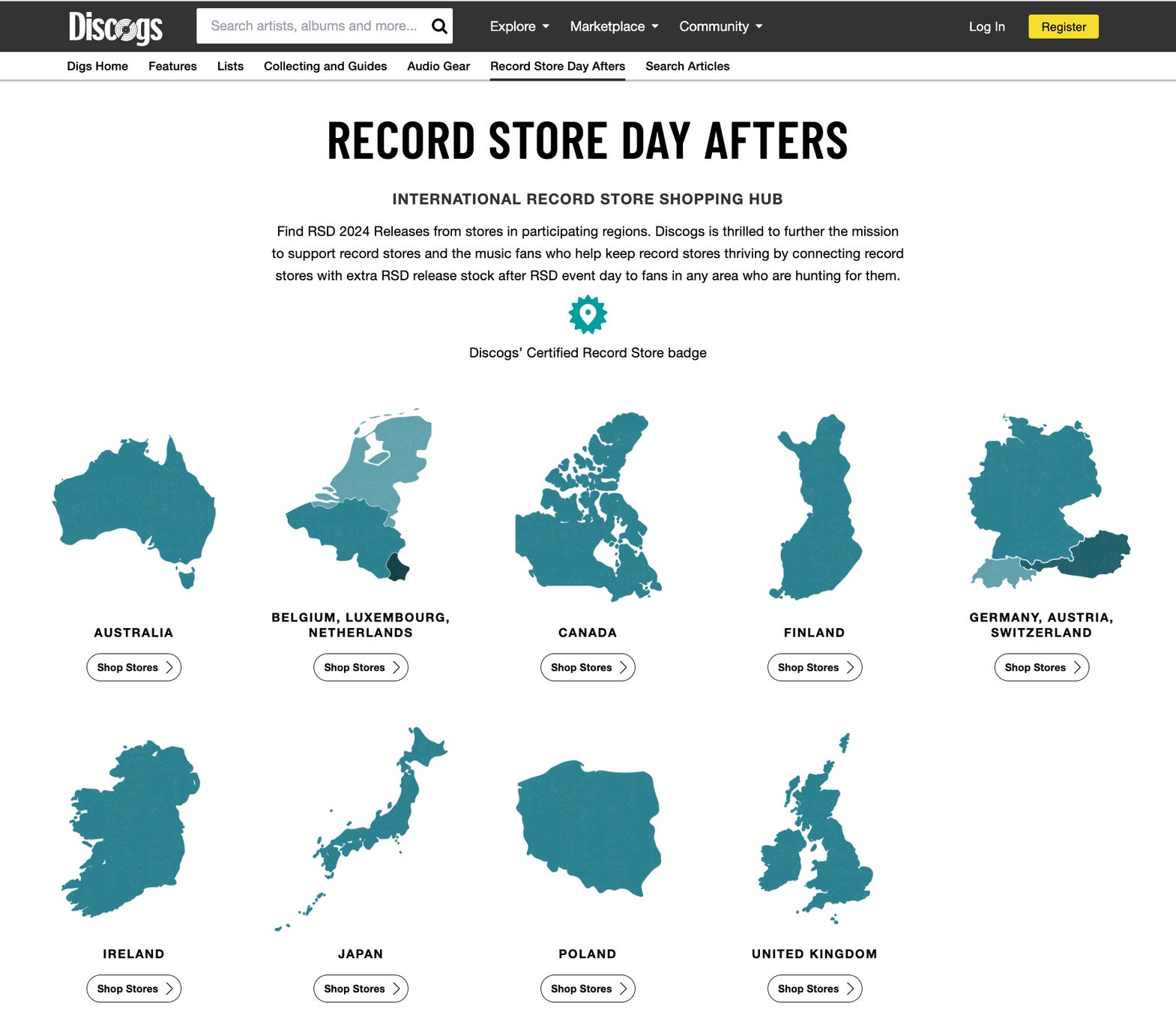This screenshot has width=1176, height=1012.
Task: Click the International Record Store Shopping Hub subtitle
Action: point(588,199)
